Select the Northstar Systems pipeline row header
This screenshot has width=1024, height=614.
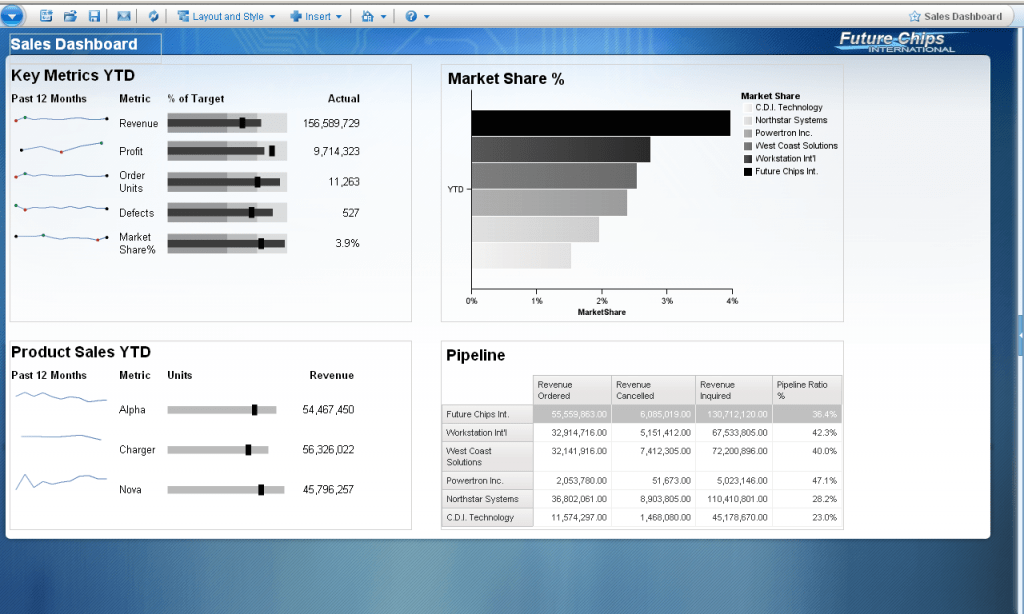coord(487,499)
